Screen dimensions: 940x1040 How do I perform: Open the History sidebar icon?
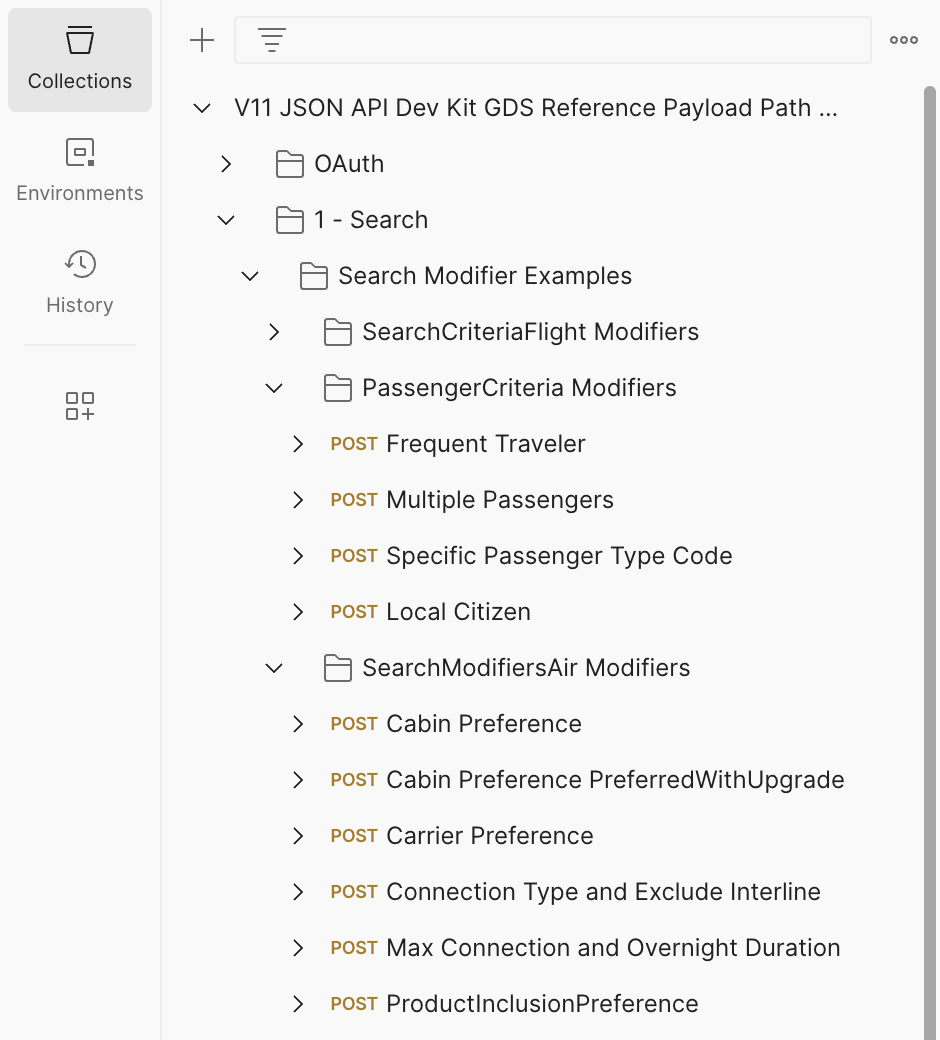tap(80, 283)
